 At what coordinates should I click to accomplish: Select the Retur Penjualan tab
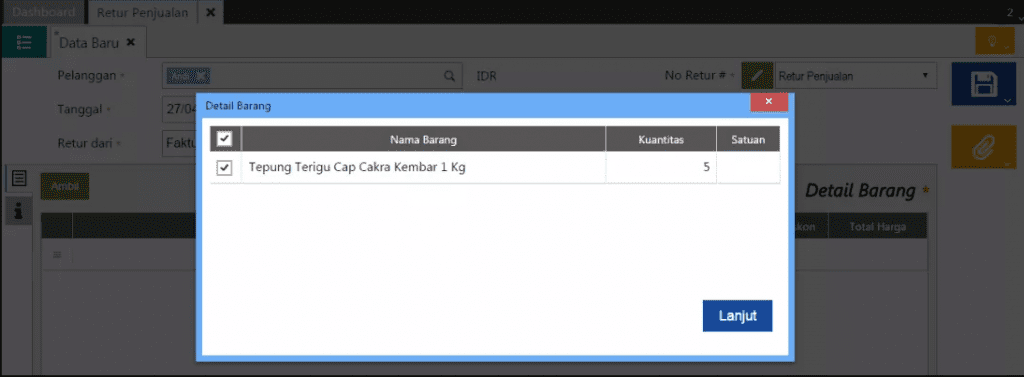(142, 12)
